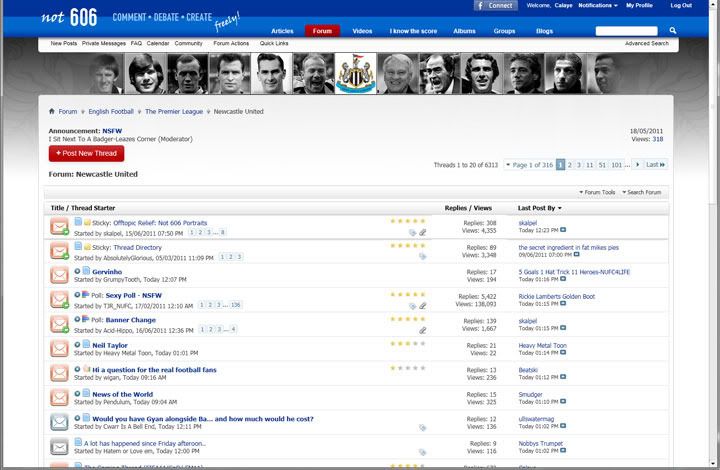
Task: Open I know the score tab
Action: (413, 31)
